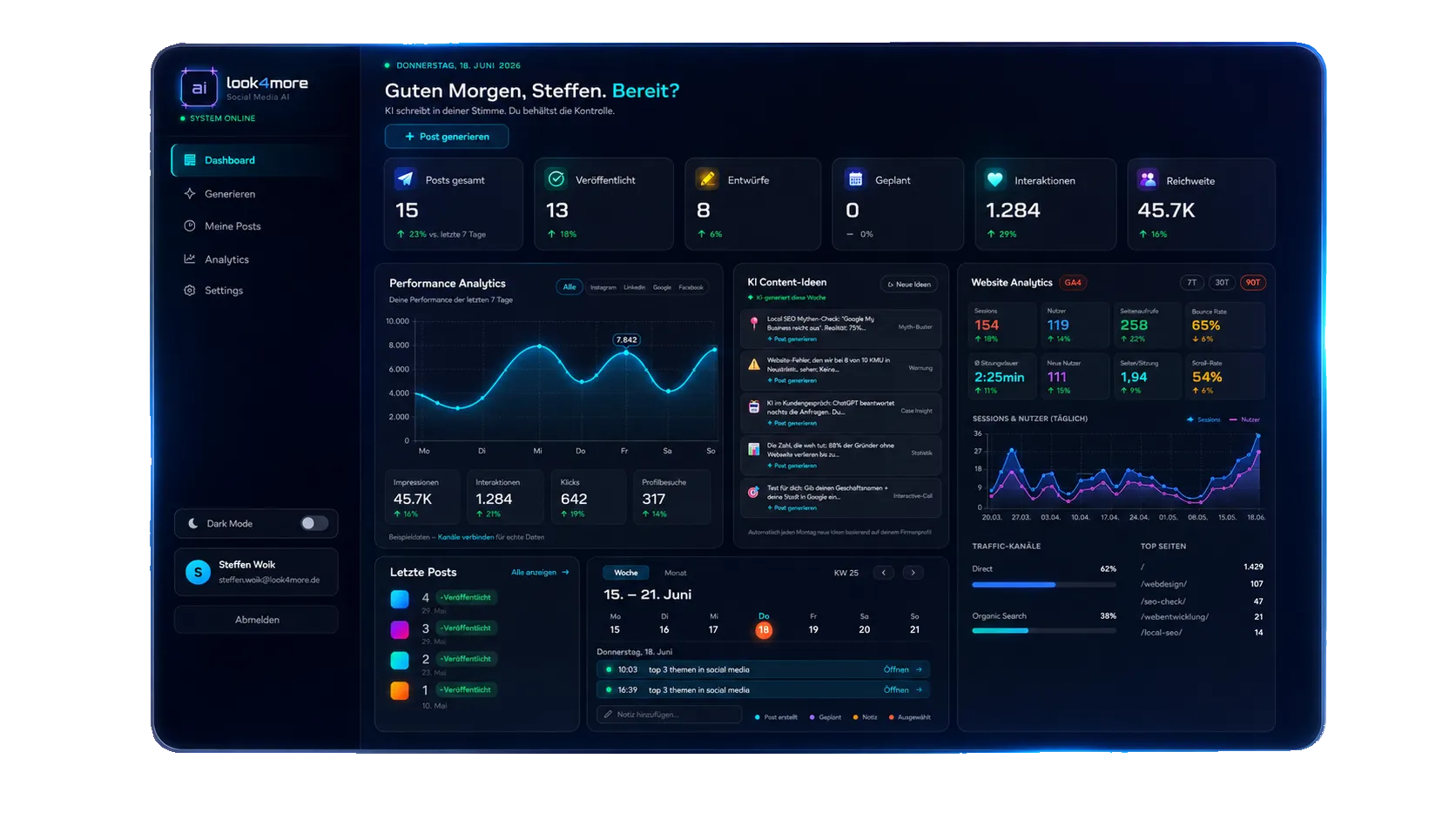Image resolution: width=1456 pixels, height=819 pixels.
Task: Click Öffnen on the 16:39 entry
Action: pos(903,690)
